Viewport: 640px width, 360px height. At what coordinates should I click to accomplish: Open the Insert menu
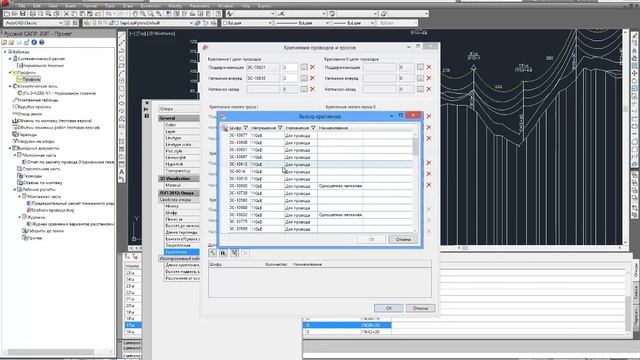(71, 6)
